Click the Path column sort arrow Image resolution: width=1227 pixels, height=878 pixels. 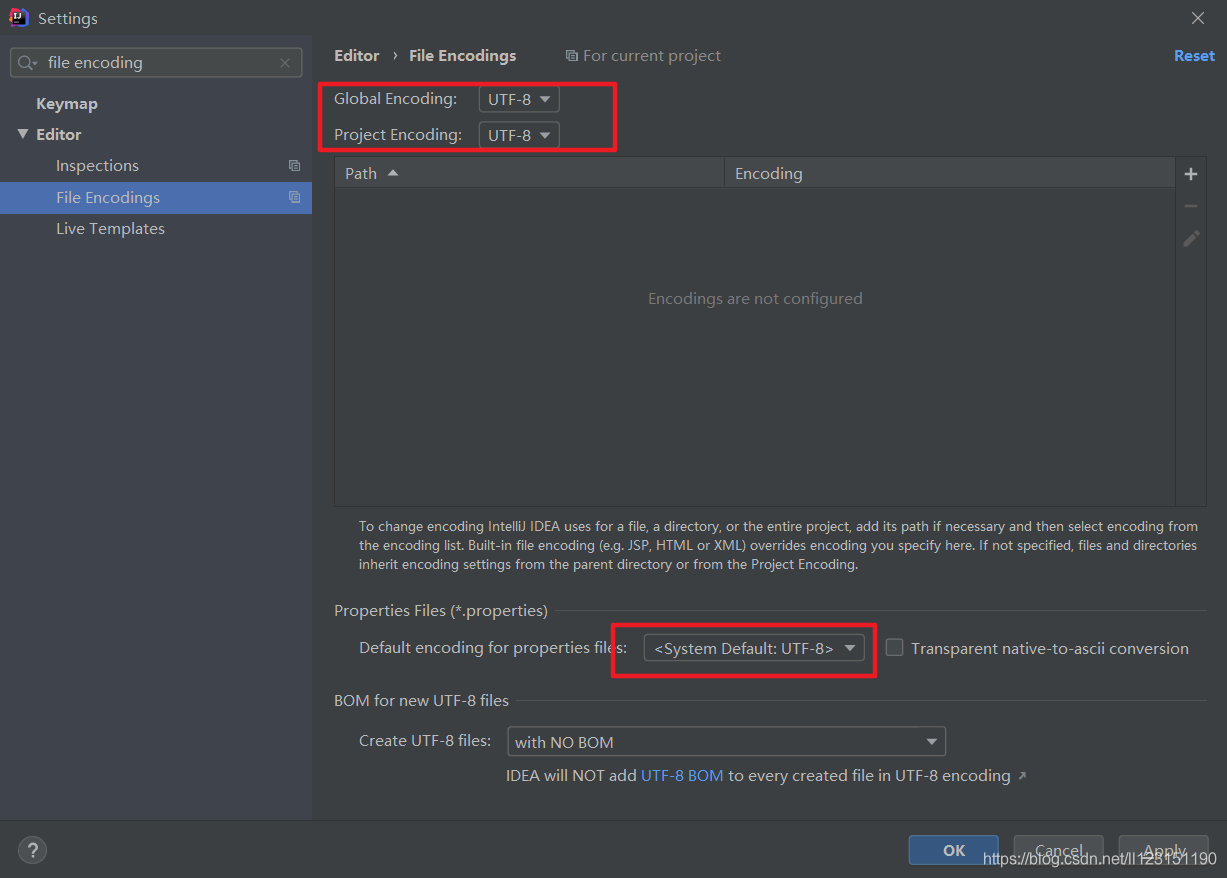coord(393,173)
